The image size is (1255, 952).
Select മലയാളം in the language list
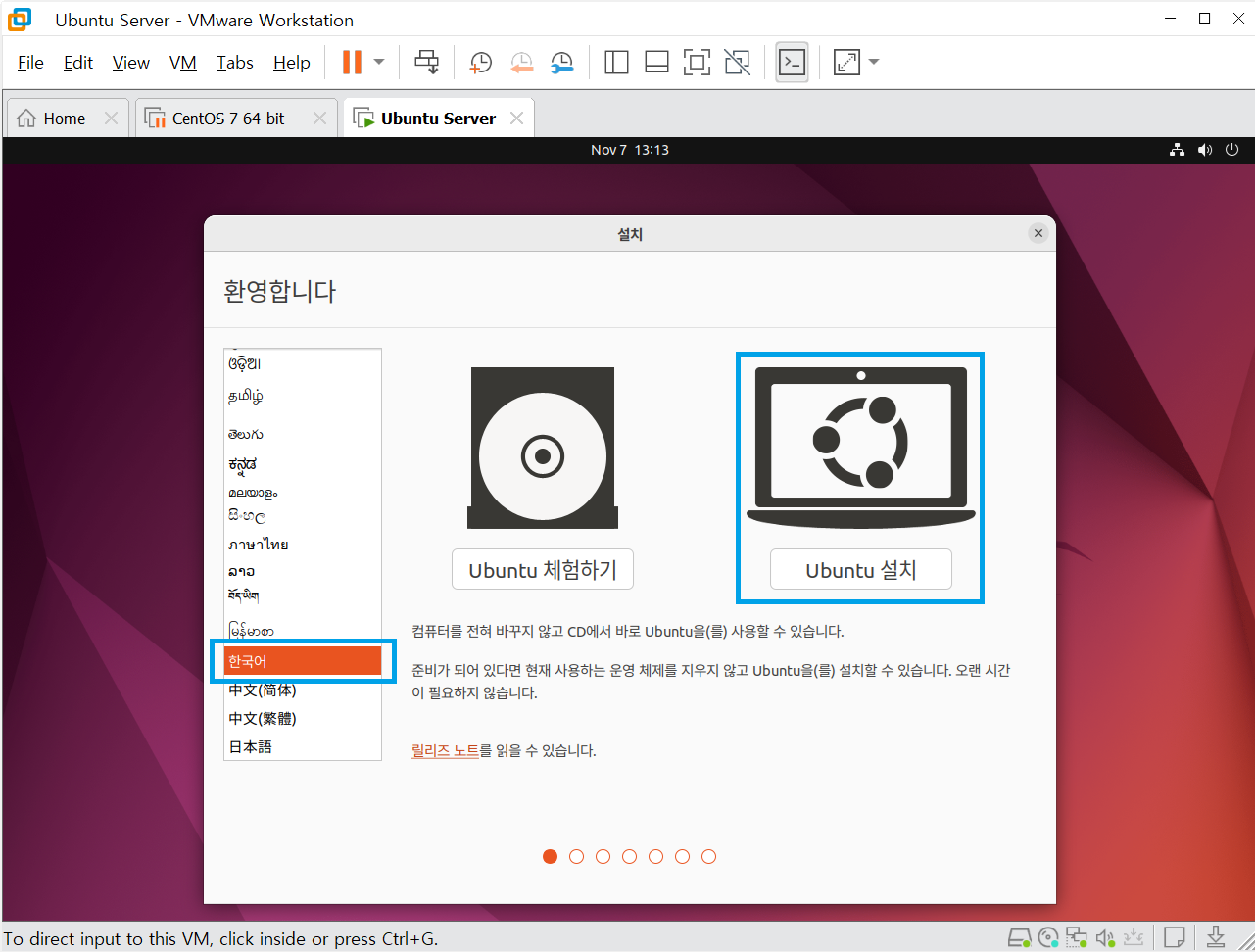[x=303, y=493]
